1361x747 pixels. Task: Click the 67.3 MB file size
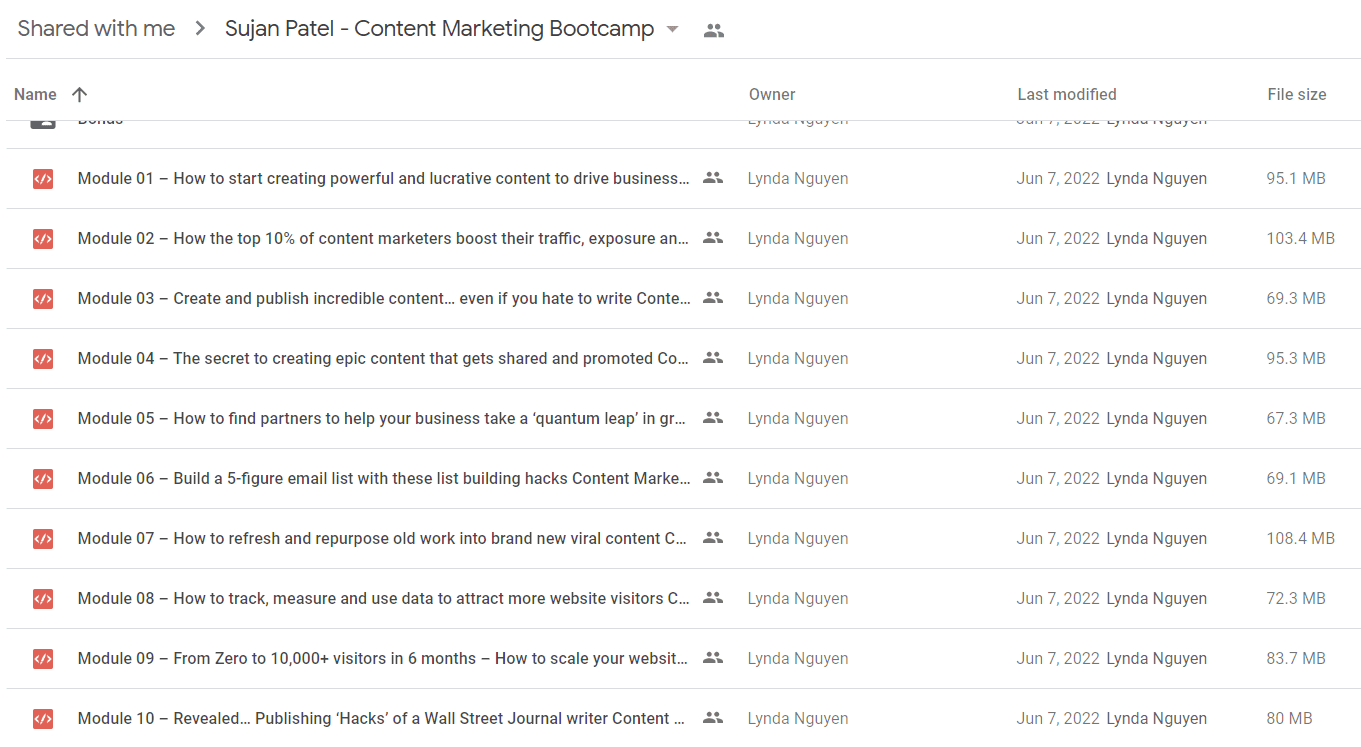click(x=1296, y=419)
